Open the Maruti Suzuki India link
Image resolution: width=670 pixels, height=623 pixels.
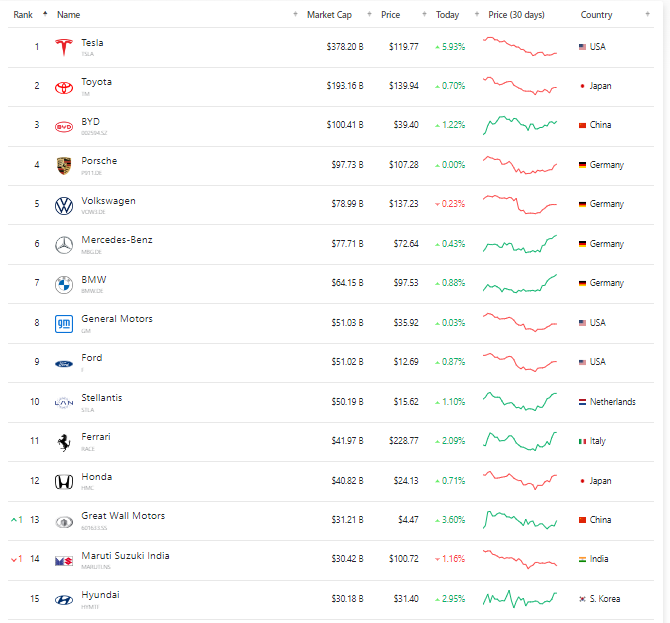[x=125, y=555]
